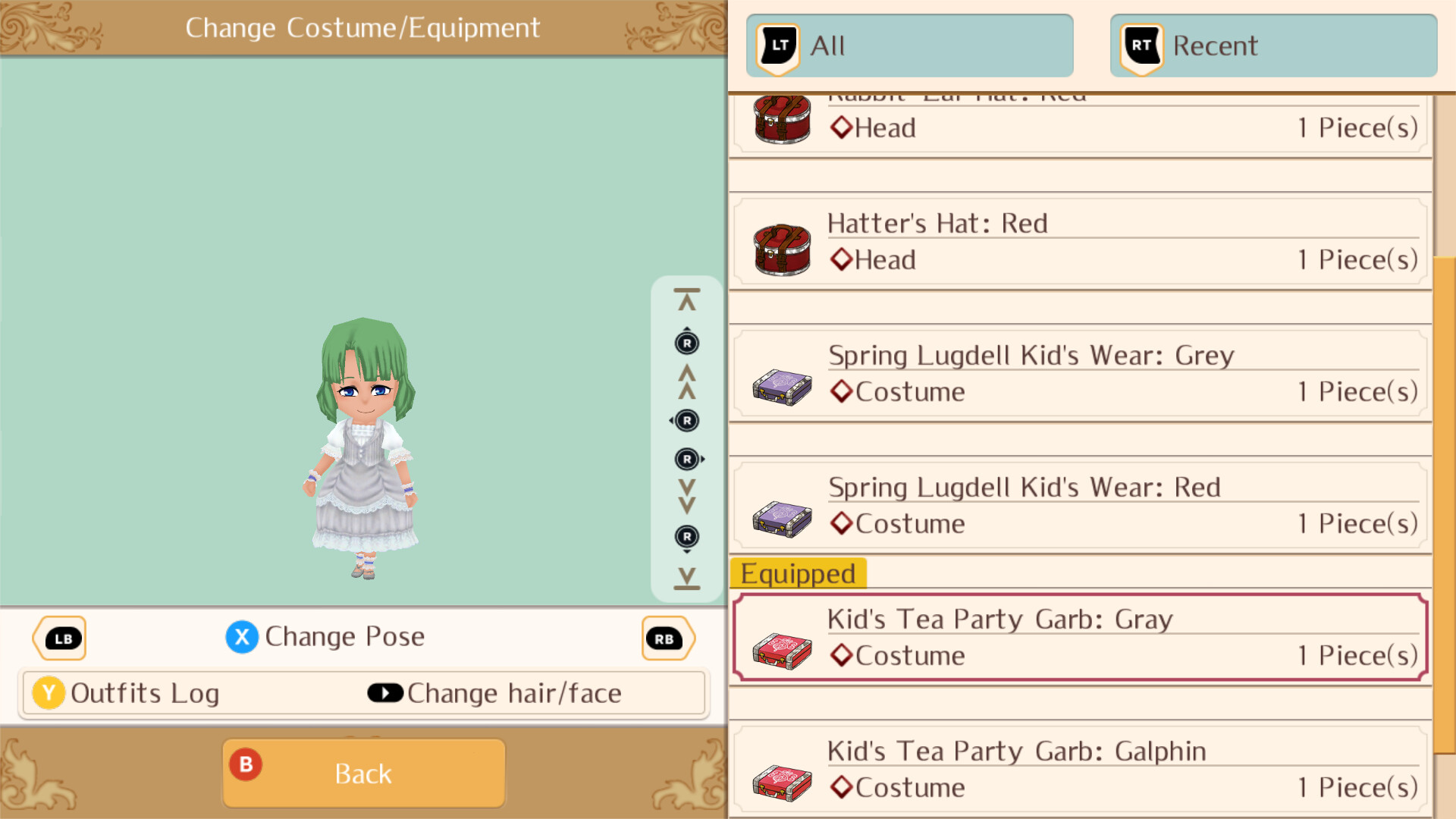Click the equipped Kid's Tea Party Garb: Gray
The width and height of the screenshot is (1456, 819).
click(x=1081, y=637)
